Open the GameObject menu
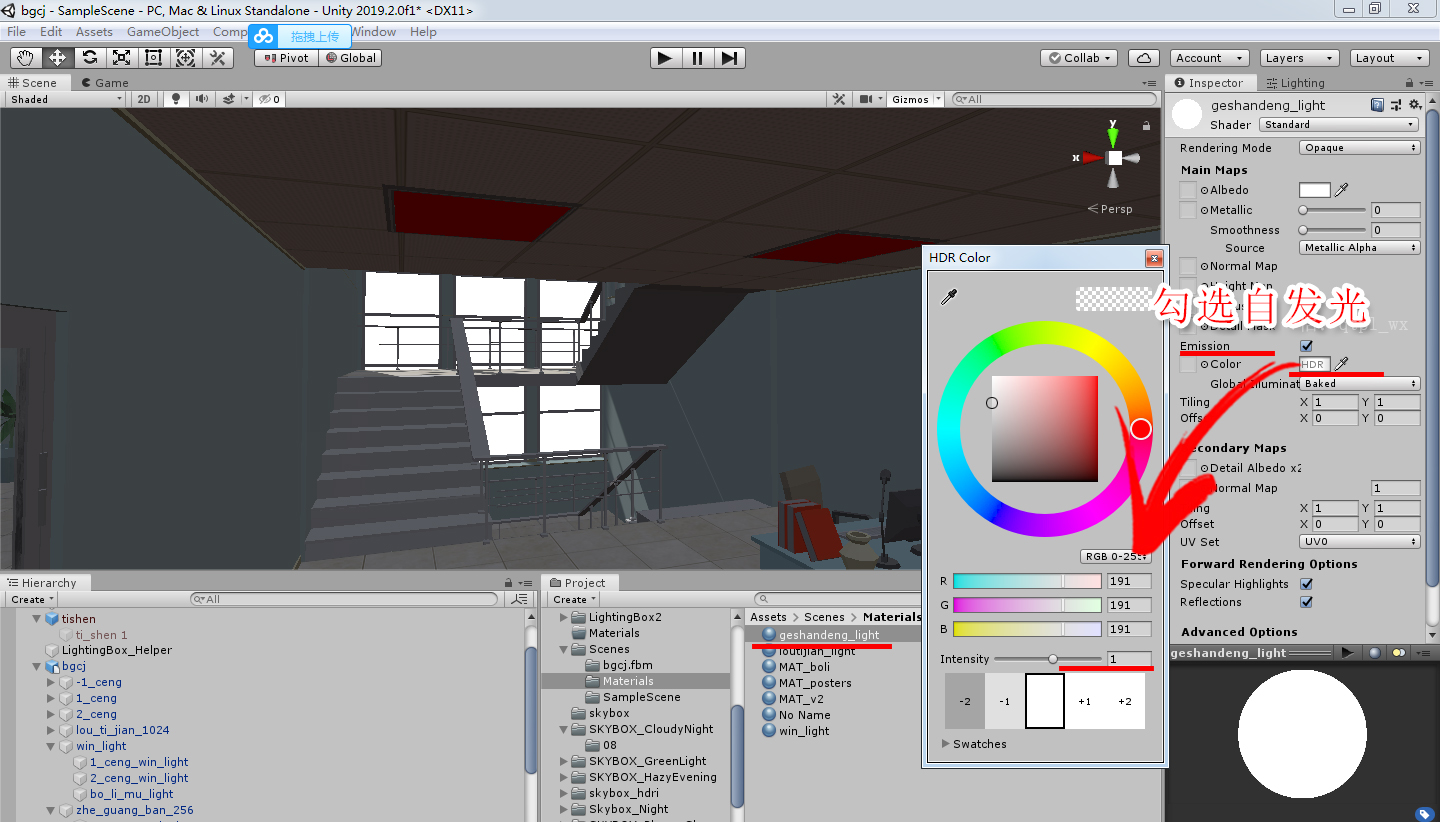 point(163,32)
